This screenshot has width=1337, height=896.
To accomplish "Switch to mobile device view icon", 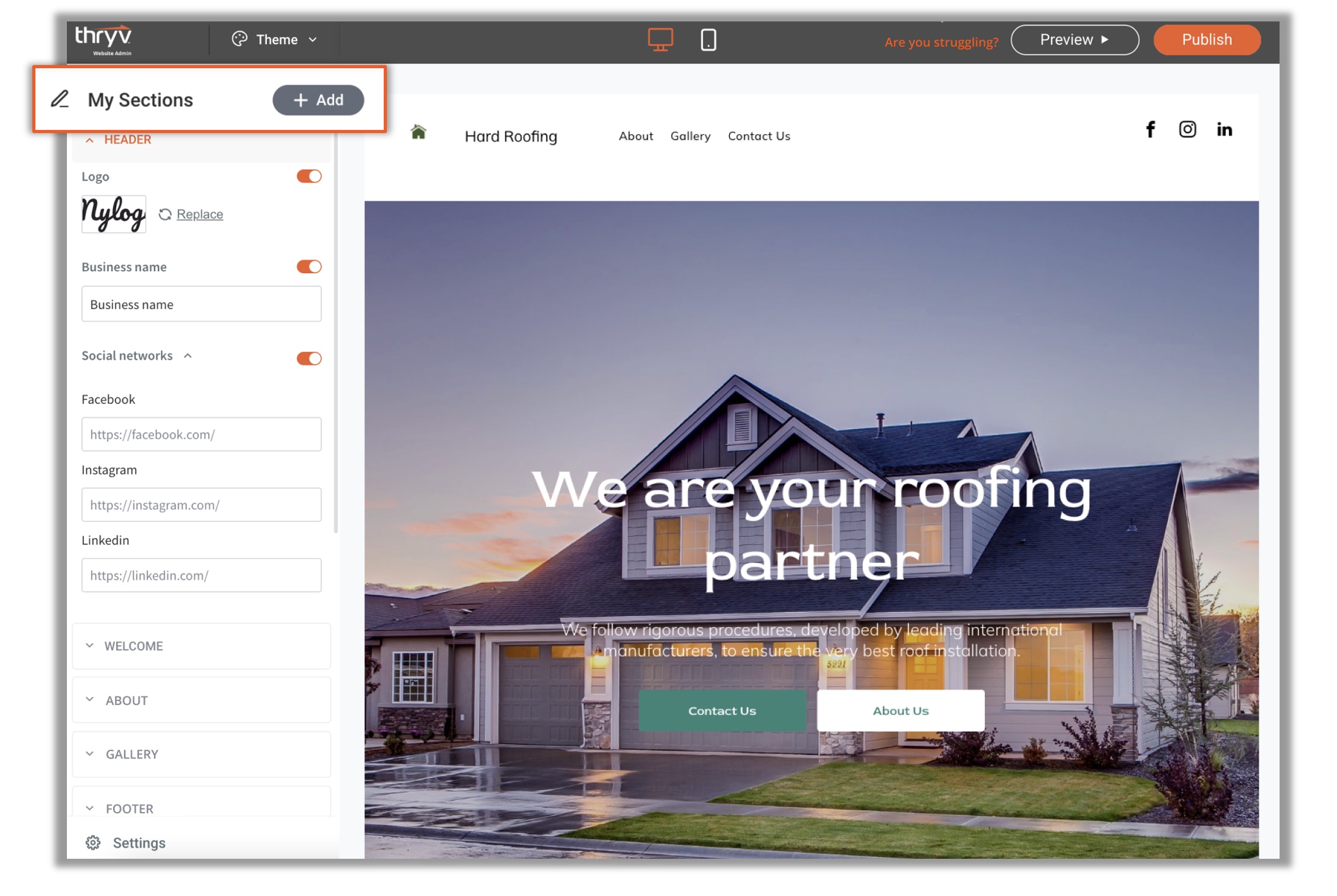I will (708, 40).
